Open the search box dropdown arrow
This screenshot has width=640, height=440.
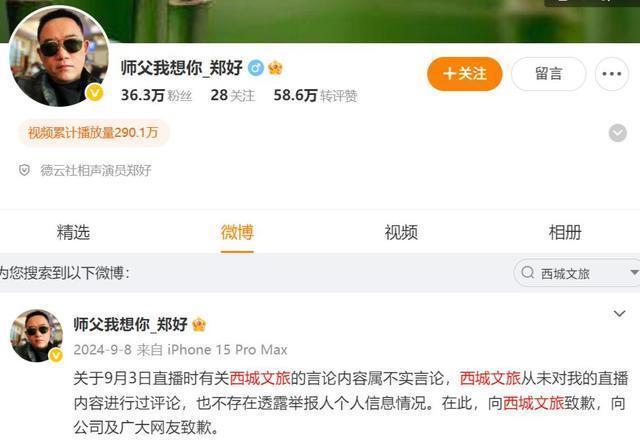634,272
